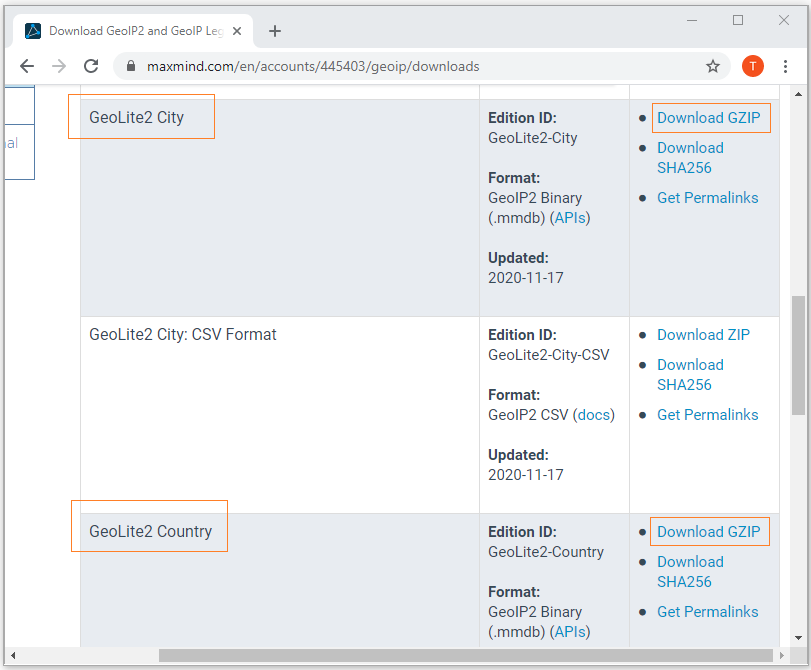
Task: Get Permalinks for GeoLite2 City CSV
Action: tap(708, 415)
